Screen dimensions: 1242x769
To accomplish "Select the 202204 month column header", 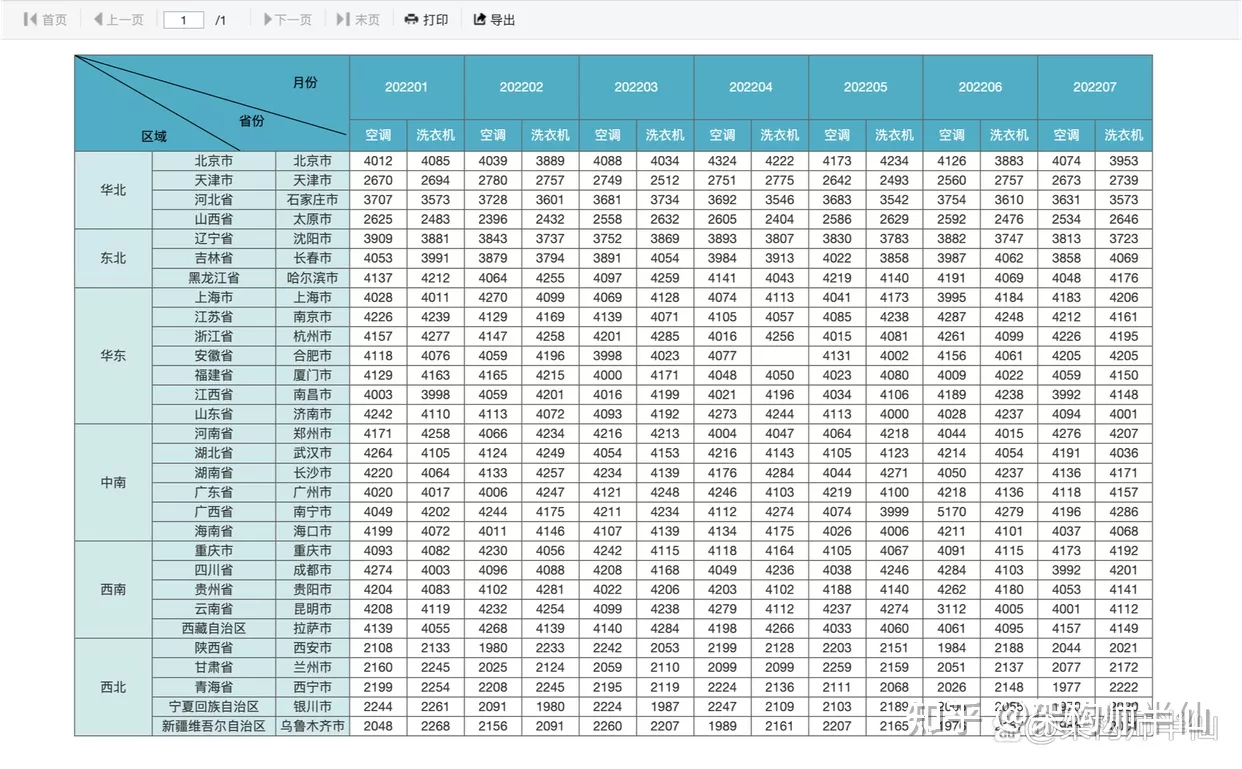I will [x=751, y=87].
